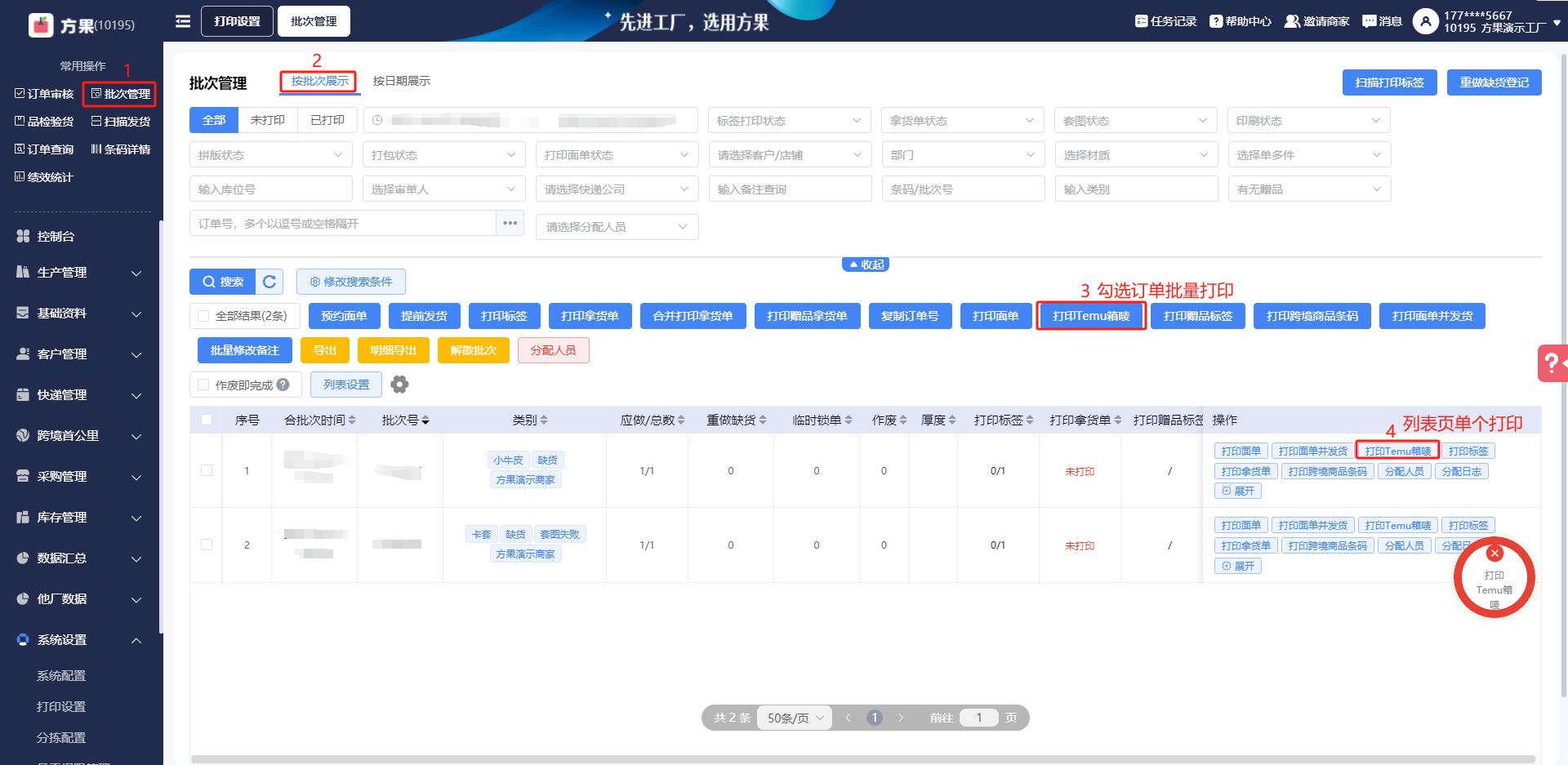This screenshot has width=1568, height=765.
Task: Click the 解散批次 button
Action: tap(474, 350)
